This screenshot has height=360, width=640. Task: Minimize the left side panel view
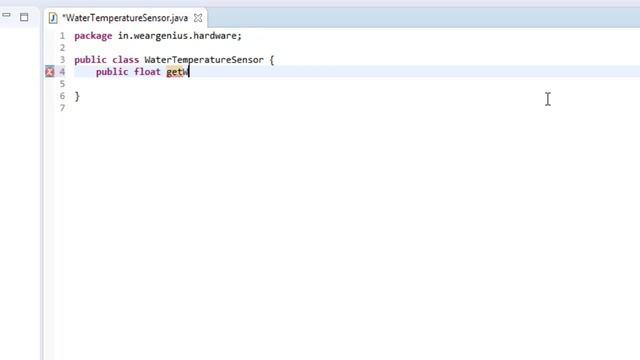(6, 15)
